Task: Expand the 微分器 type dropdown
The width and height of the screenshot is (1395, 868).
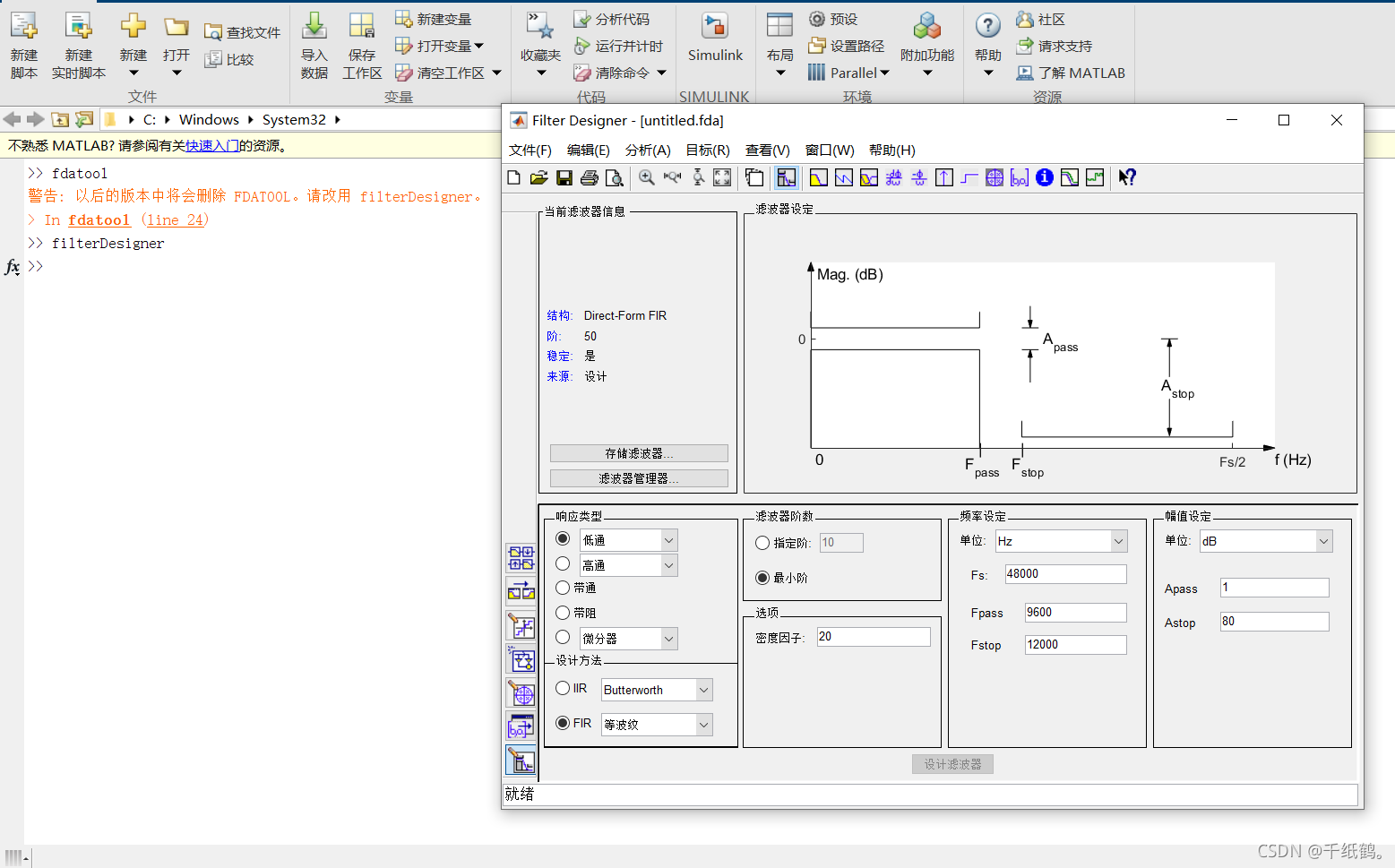Action: click(x=668, y=639)
